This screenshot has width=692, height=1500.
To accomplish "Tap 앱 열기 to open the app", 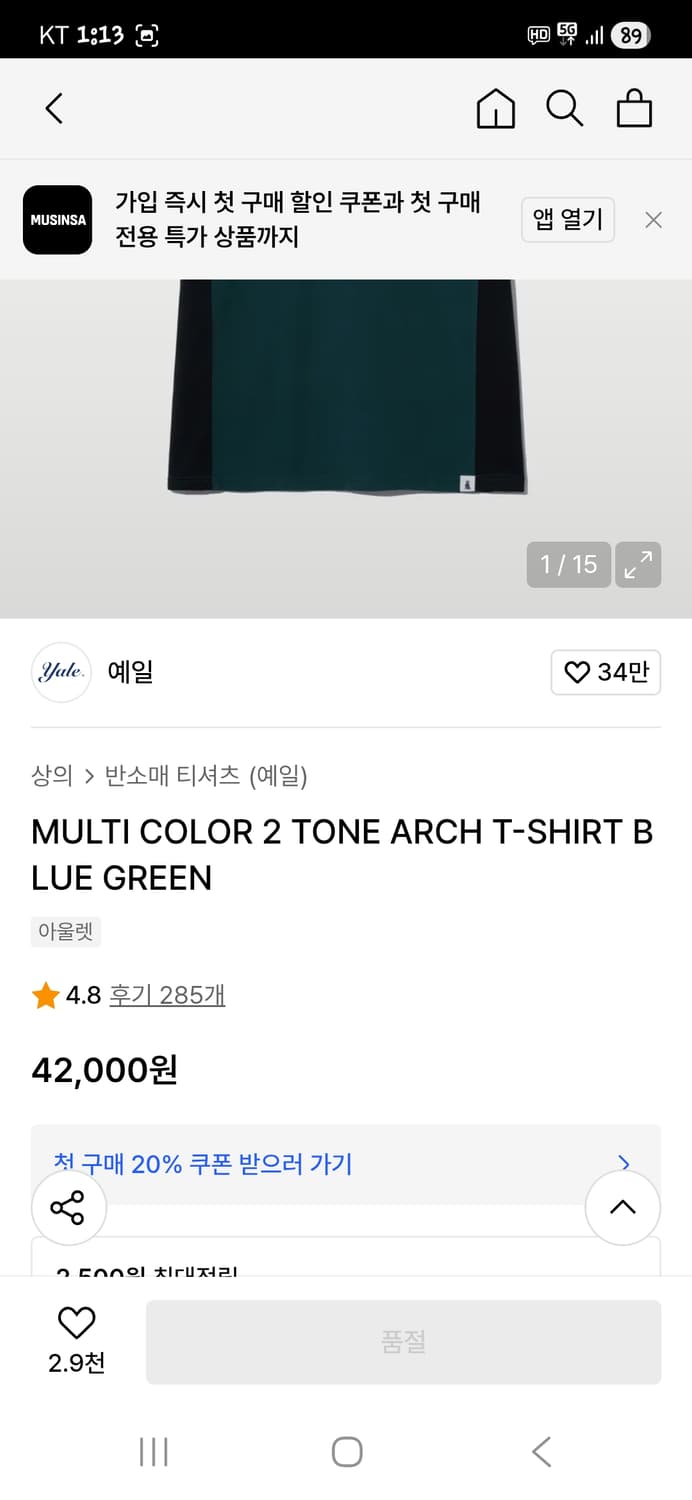I will 568,219.
